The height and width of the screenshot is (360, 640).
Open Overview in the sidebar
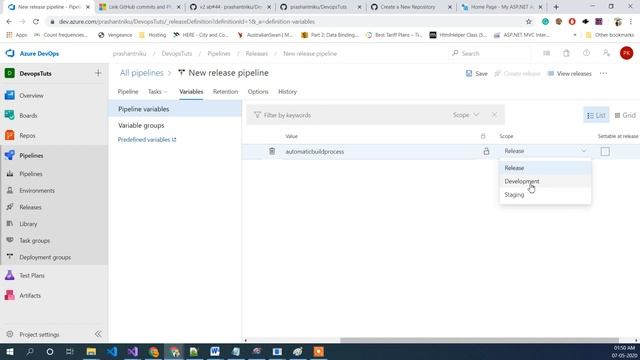tap(31, 96)
